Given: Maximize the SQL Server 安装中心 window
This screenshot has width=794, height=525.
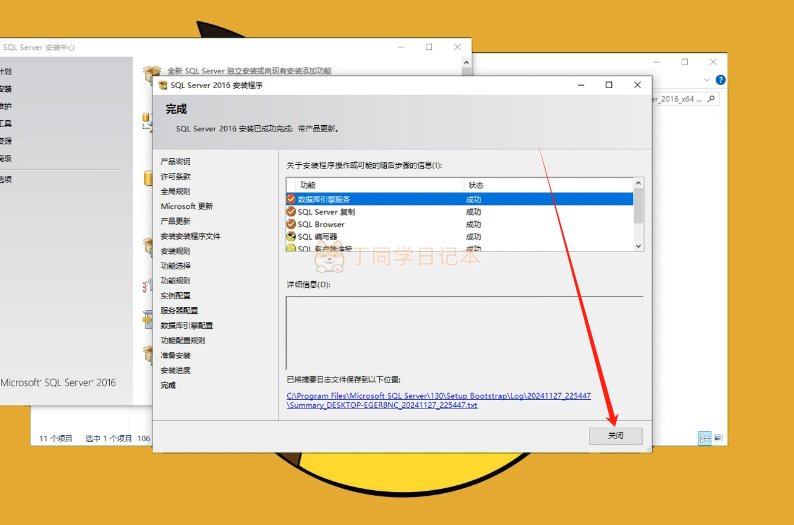Looking at the screenshot, I should point(429,47).
